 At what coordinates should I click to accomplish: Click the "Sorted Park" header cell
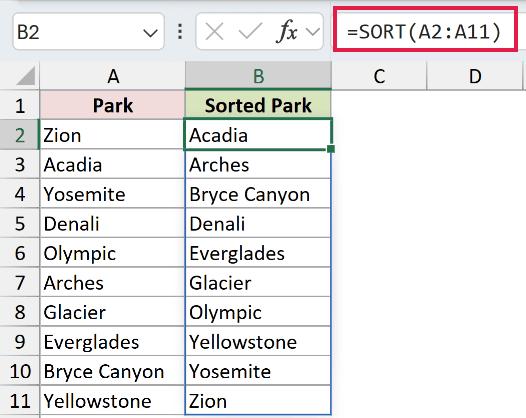click(x=258, y=105)
